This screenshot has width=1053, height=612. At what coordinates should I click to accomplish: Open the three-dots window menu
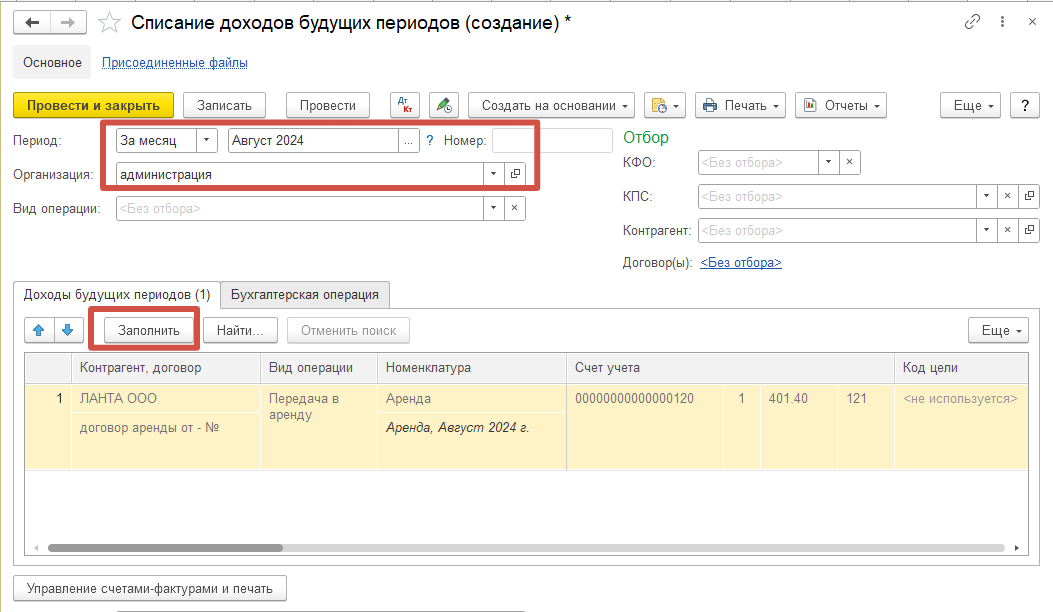point(1002,22)
